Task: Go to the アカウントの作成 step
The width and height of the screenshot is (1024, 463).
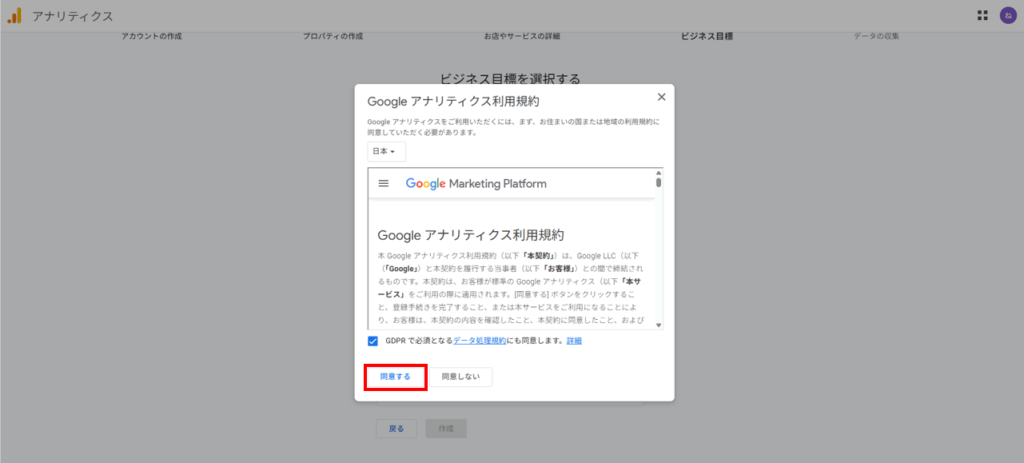Action: coord(152,37)
